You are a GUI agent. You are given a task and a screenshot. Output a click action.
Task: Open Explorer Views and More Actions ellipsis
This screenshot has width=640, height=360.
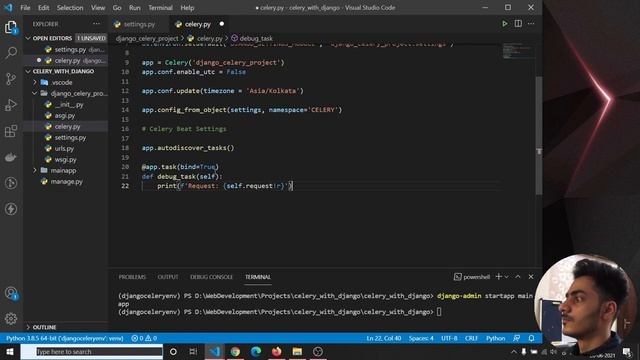click(x=96, y=24)
